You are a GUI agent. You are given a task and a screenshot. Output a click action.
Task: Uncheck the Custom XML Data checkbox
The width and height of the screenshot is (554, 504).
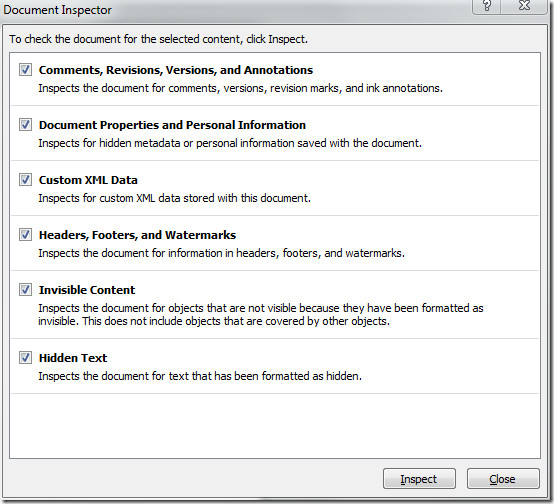25,180
